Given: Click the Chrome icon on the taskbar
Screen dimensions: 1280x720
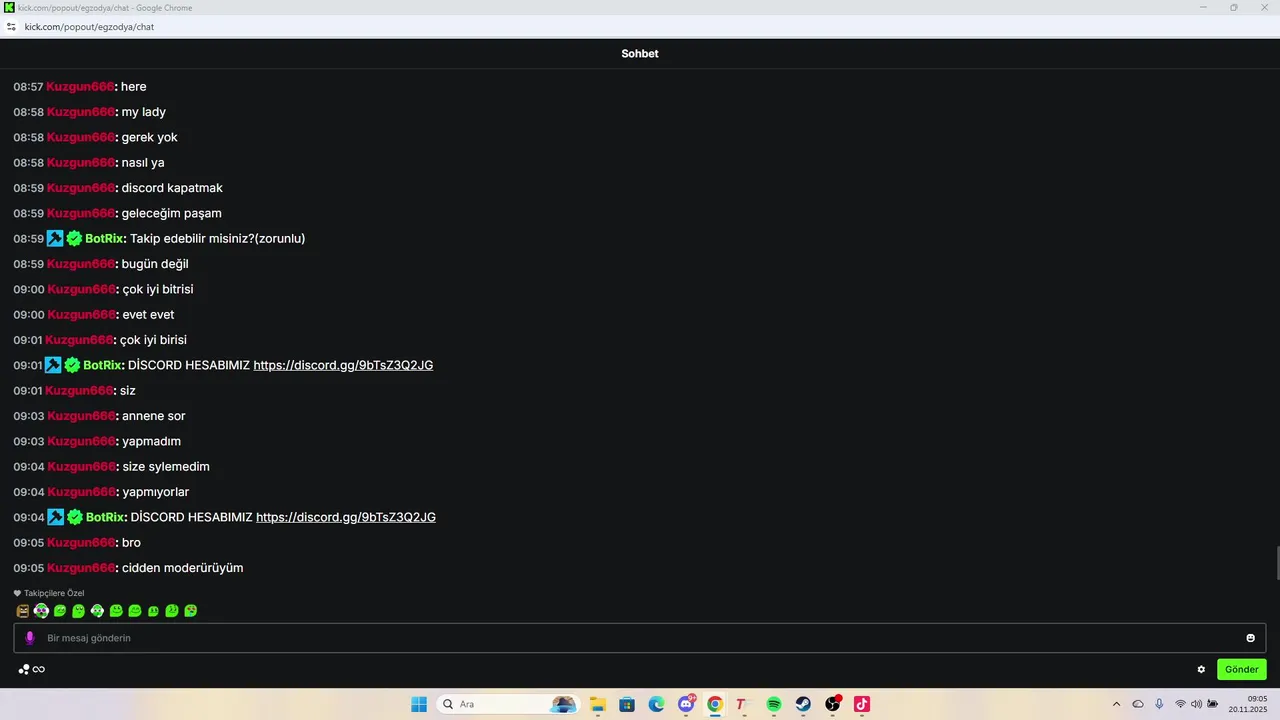Looking at the screenshot, I should 715,704.
